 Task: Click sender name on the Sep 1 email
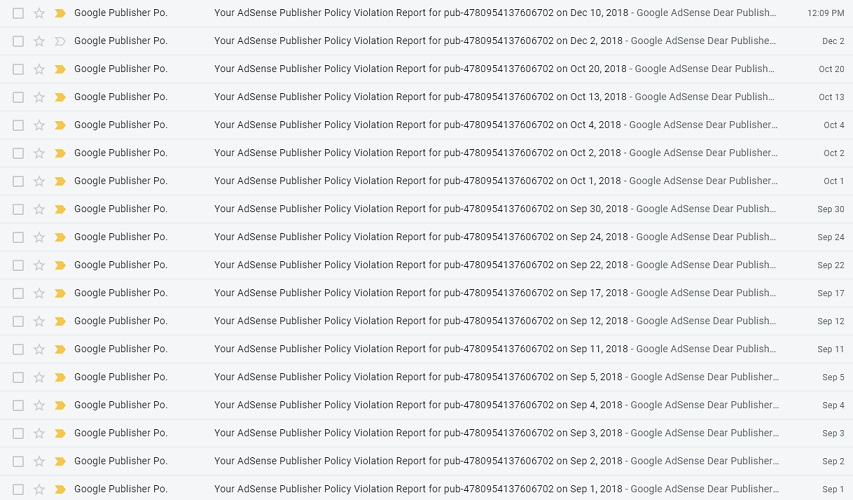[x=121, y=489]
